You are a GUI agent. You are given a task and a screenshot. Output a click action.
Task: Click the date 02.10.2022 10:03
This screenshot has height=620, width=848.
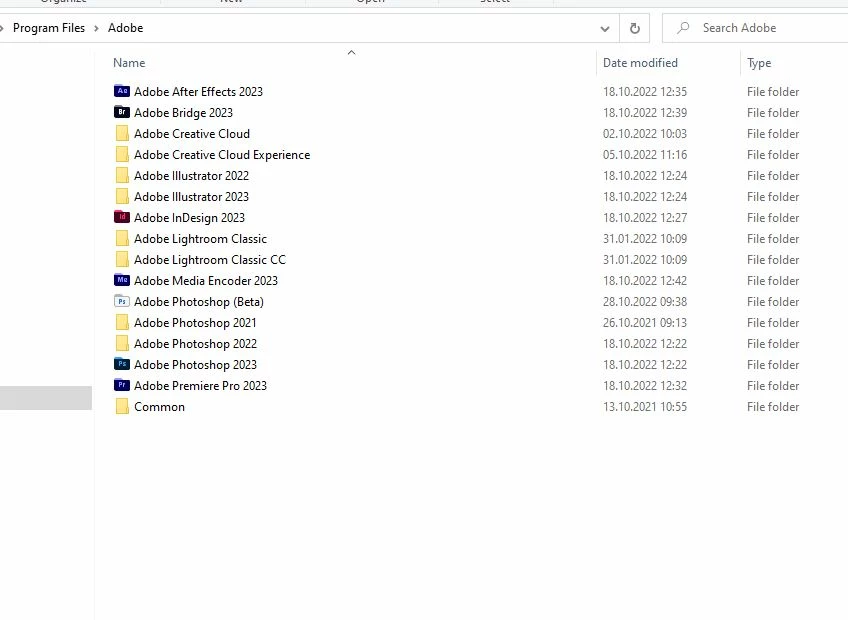(645, 134)
